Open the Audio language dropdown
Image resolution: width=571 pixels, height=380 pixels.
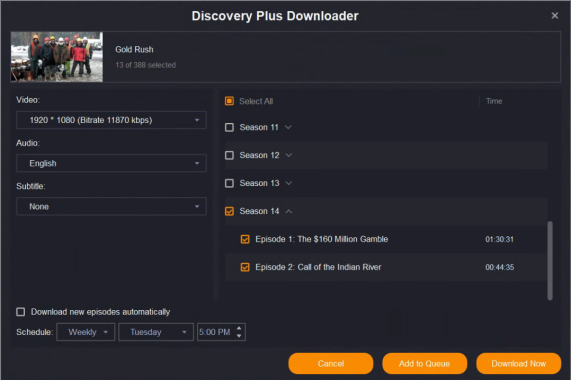111,163
